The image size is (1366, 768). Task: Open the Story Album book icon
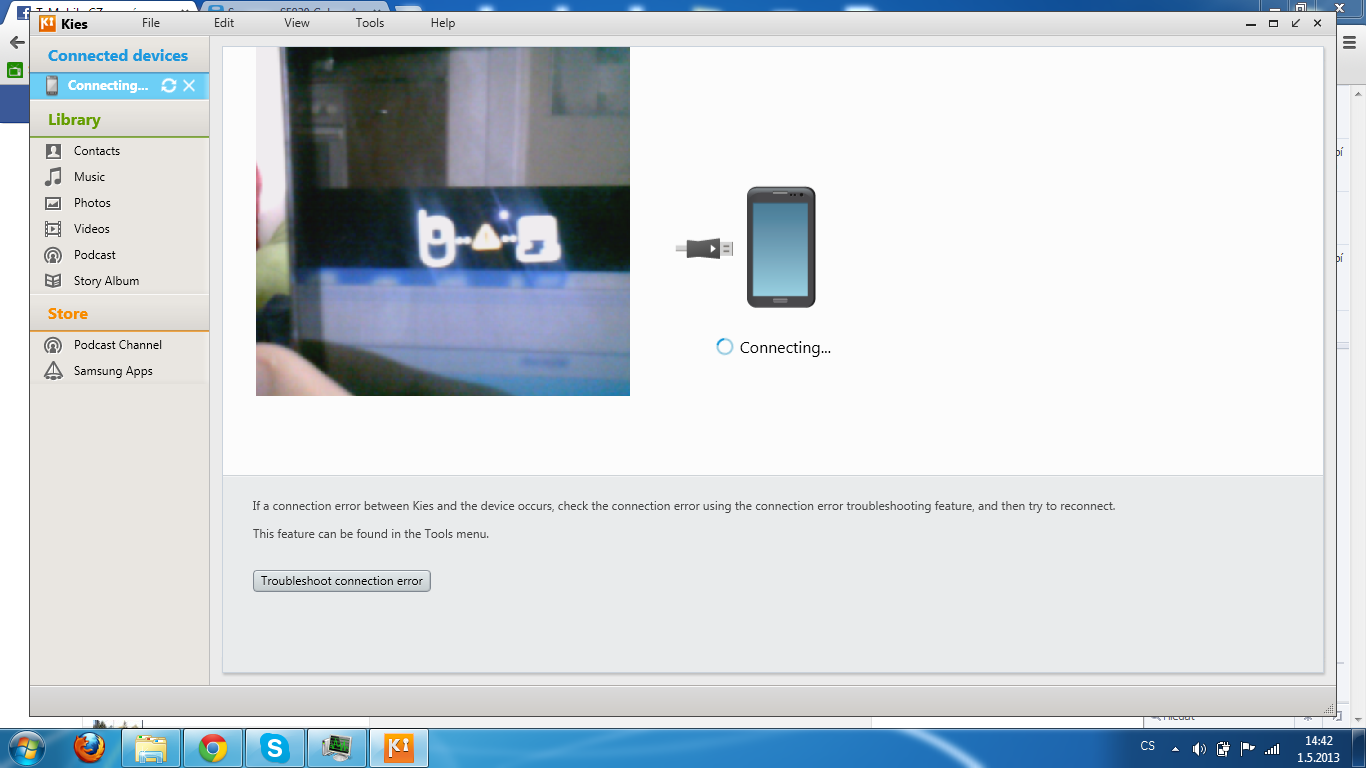point(53,281)
